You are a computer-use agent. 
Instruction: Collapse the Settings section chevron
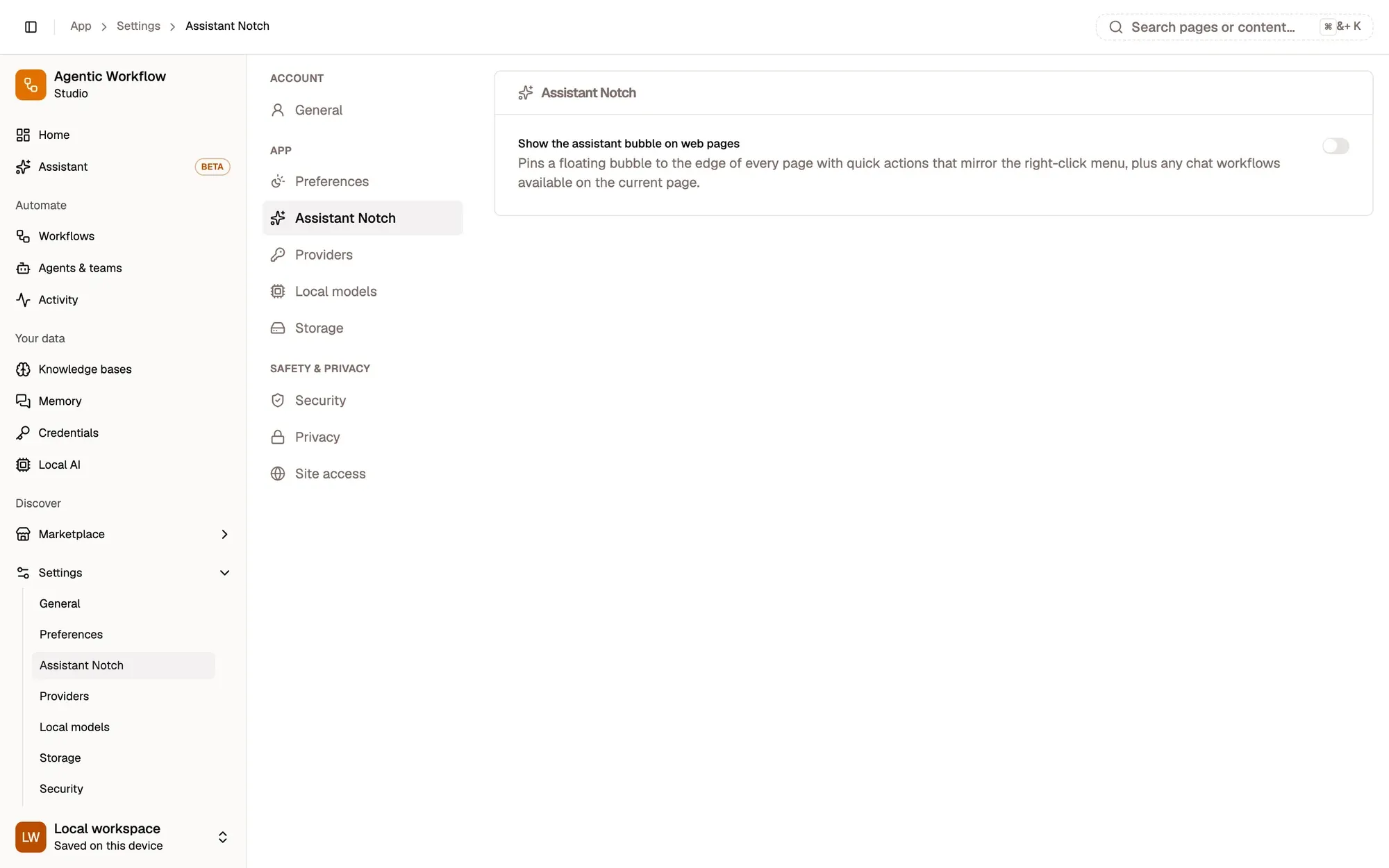coord(224,573)
